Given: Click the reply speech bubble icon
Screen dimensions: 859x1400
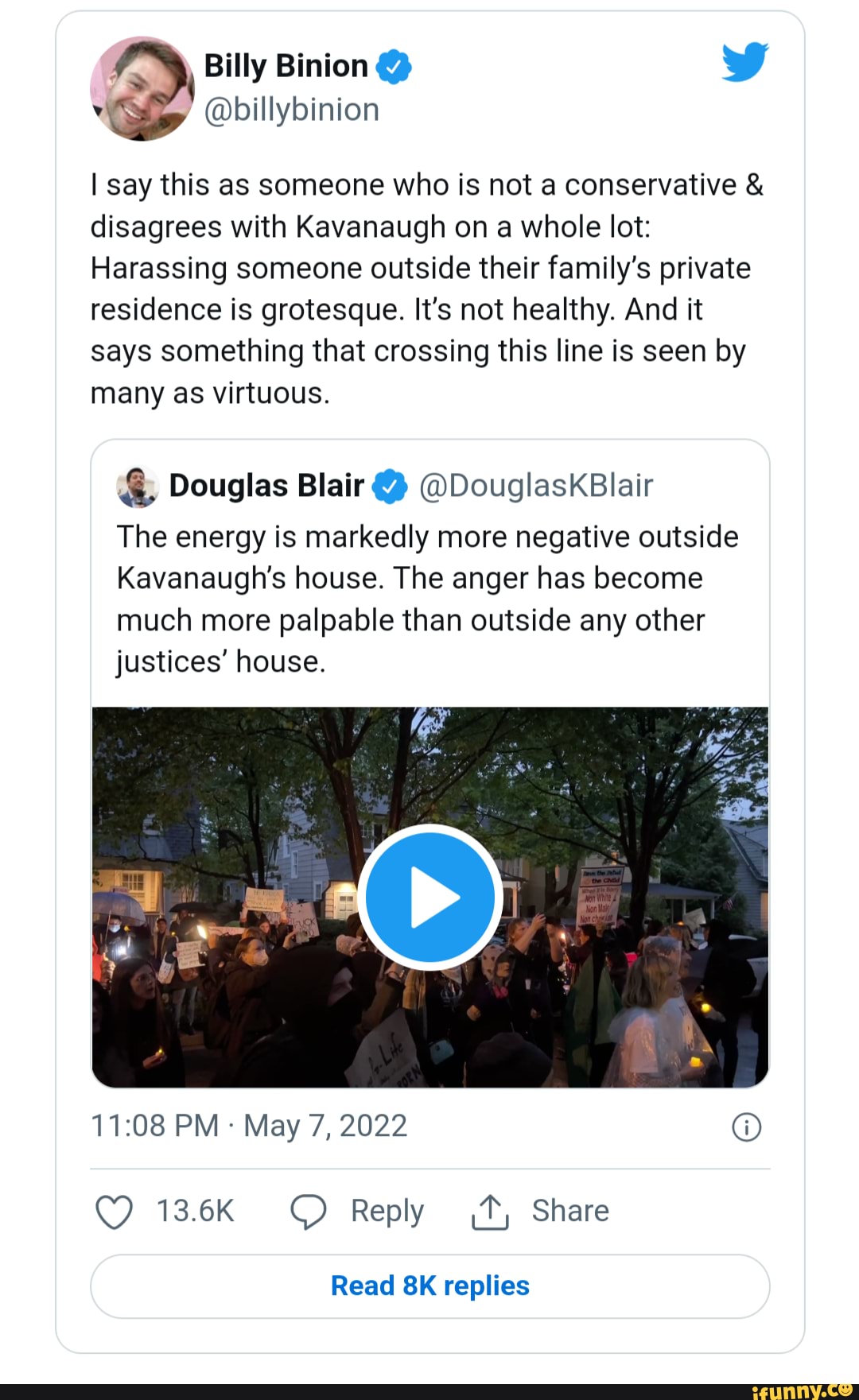Looking at the screenshot, I should point(308,1212).
